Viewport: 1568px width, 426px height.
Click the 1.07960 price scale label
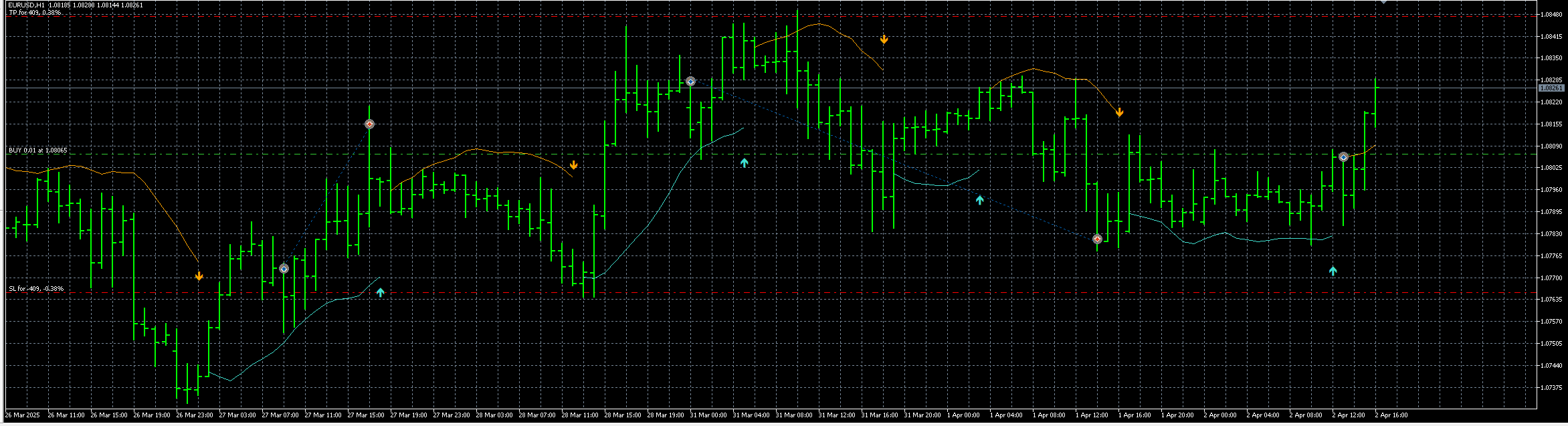coord(1552,190)
